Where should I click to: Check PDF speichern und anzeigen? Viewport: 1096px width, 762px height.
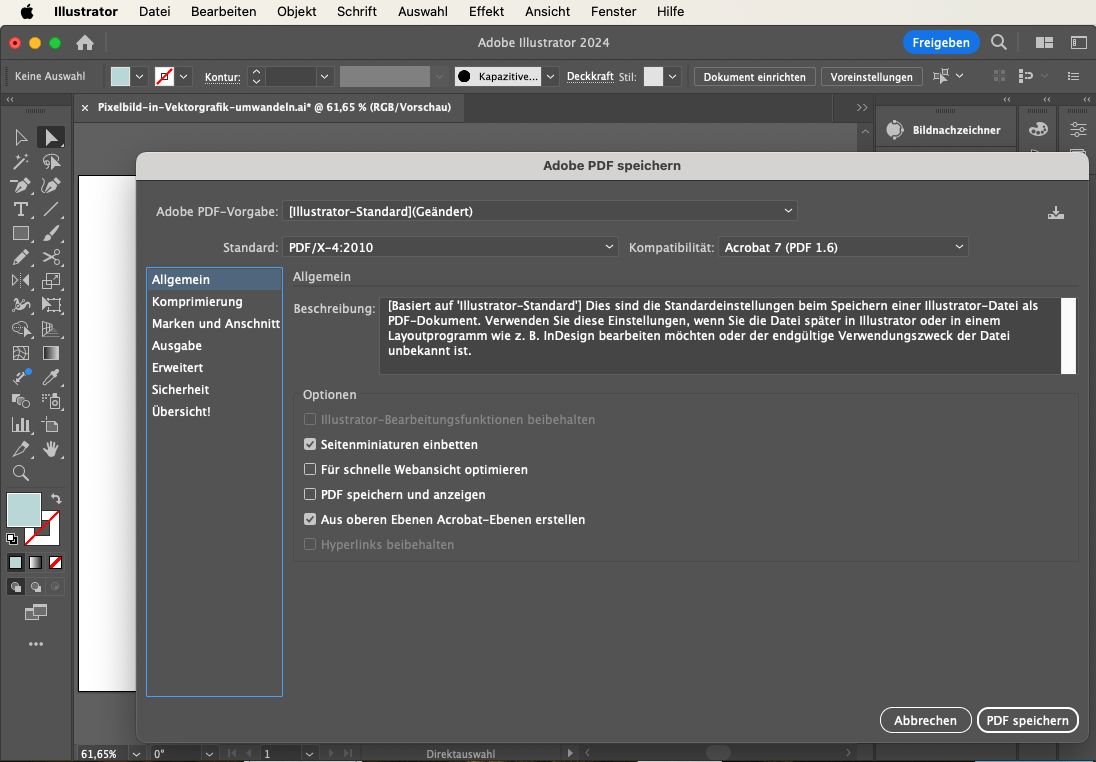pos(310,495)
